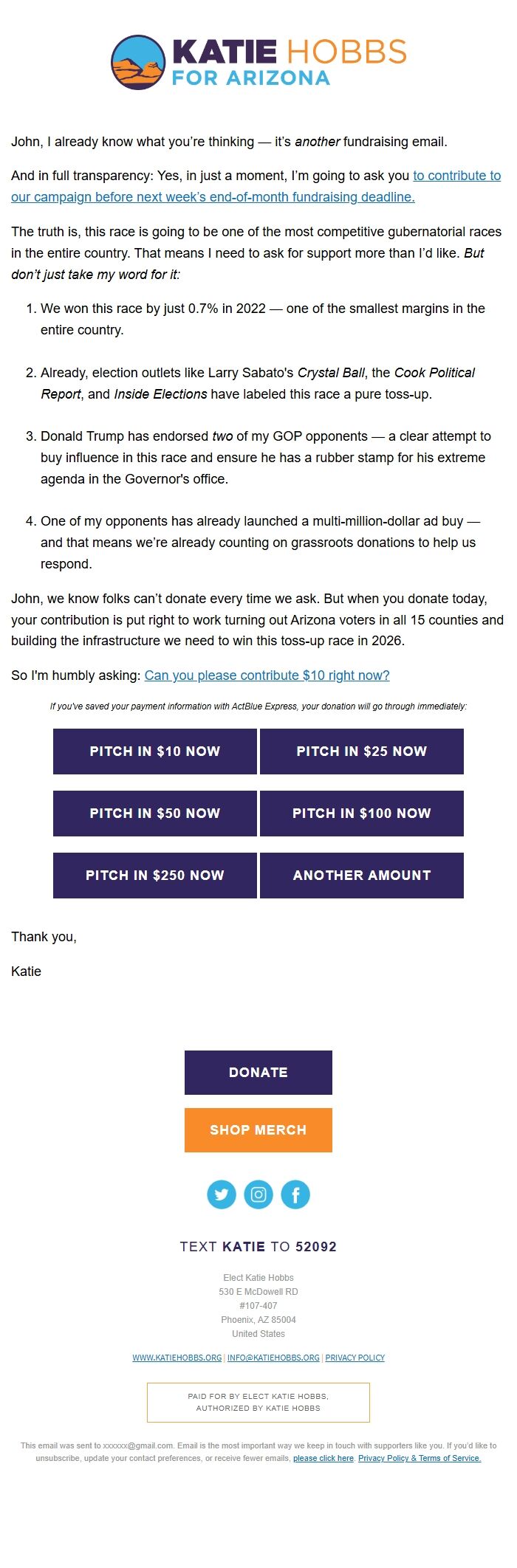Screen dimensions: 517x1568
Task: Click "please click here" unsubscribe link
Action: [323, 1458]
